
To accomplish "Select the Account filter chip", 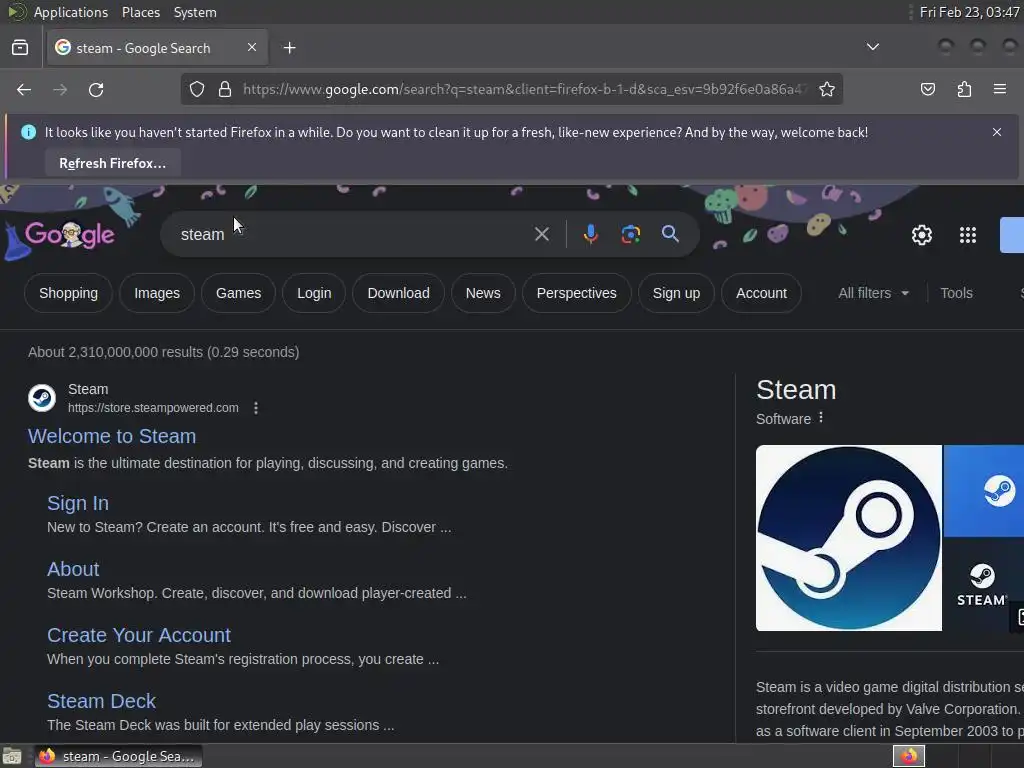I will 761,293.
